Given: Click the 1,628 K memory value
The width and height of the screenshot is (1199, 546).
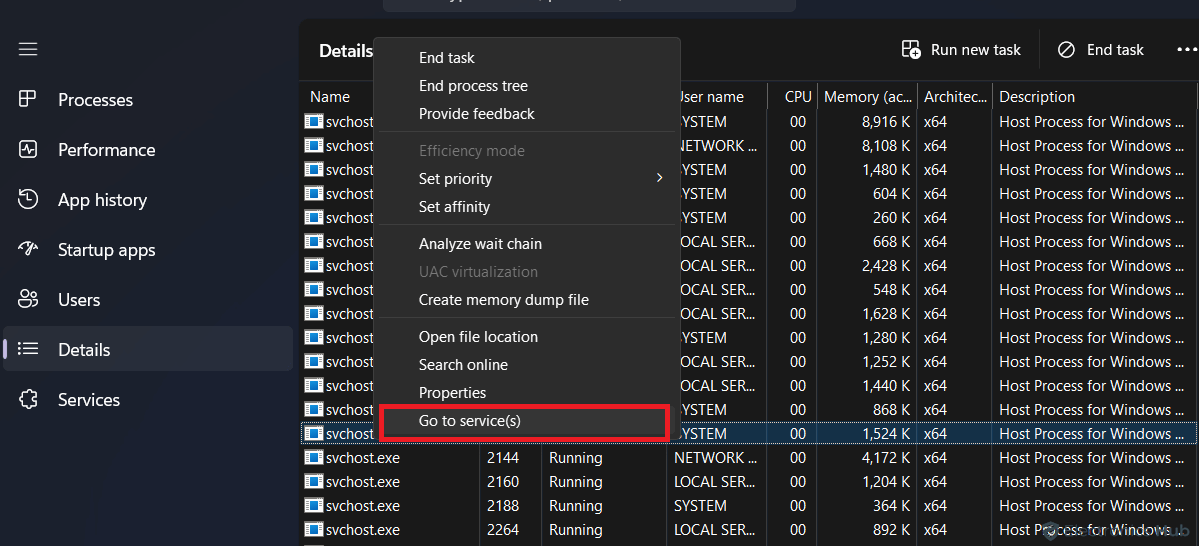Looking at the screenshot, I should click(x=885, y=314).
